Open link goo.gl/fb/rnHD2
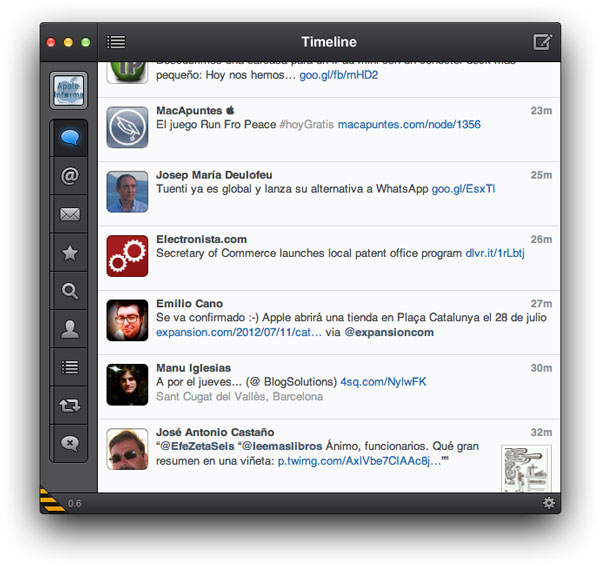 339,75
